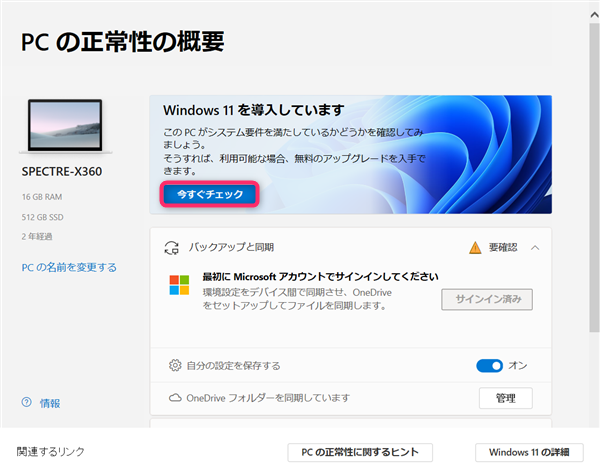This screenshot has width=600, height=472.
Task: Click the OneDrive cloud icon
Action: pyautogui.click(x=175, y=398)
